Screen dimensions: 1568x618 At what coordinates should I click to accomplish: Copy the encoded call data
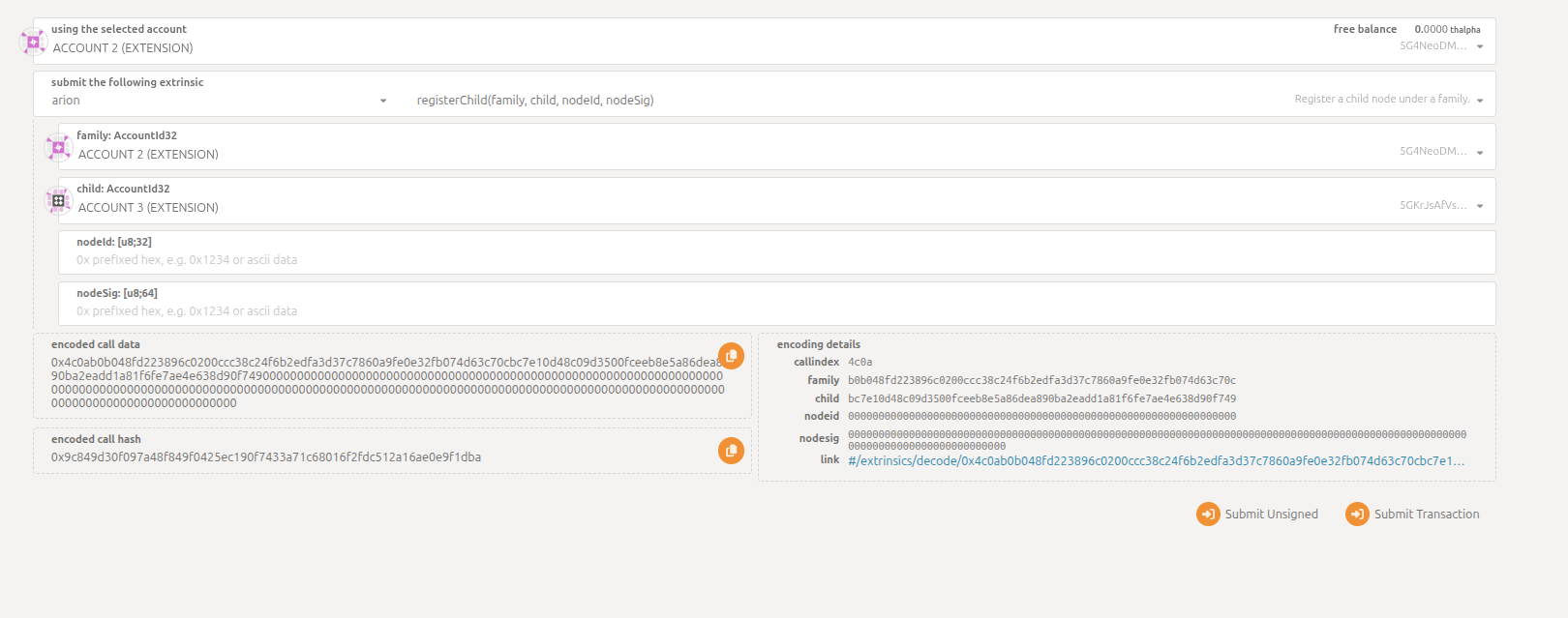click(x=731, y=356)
